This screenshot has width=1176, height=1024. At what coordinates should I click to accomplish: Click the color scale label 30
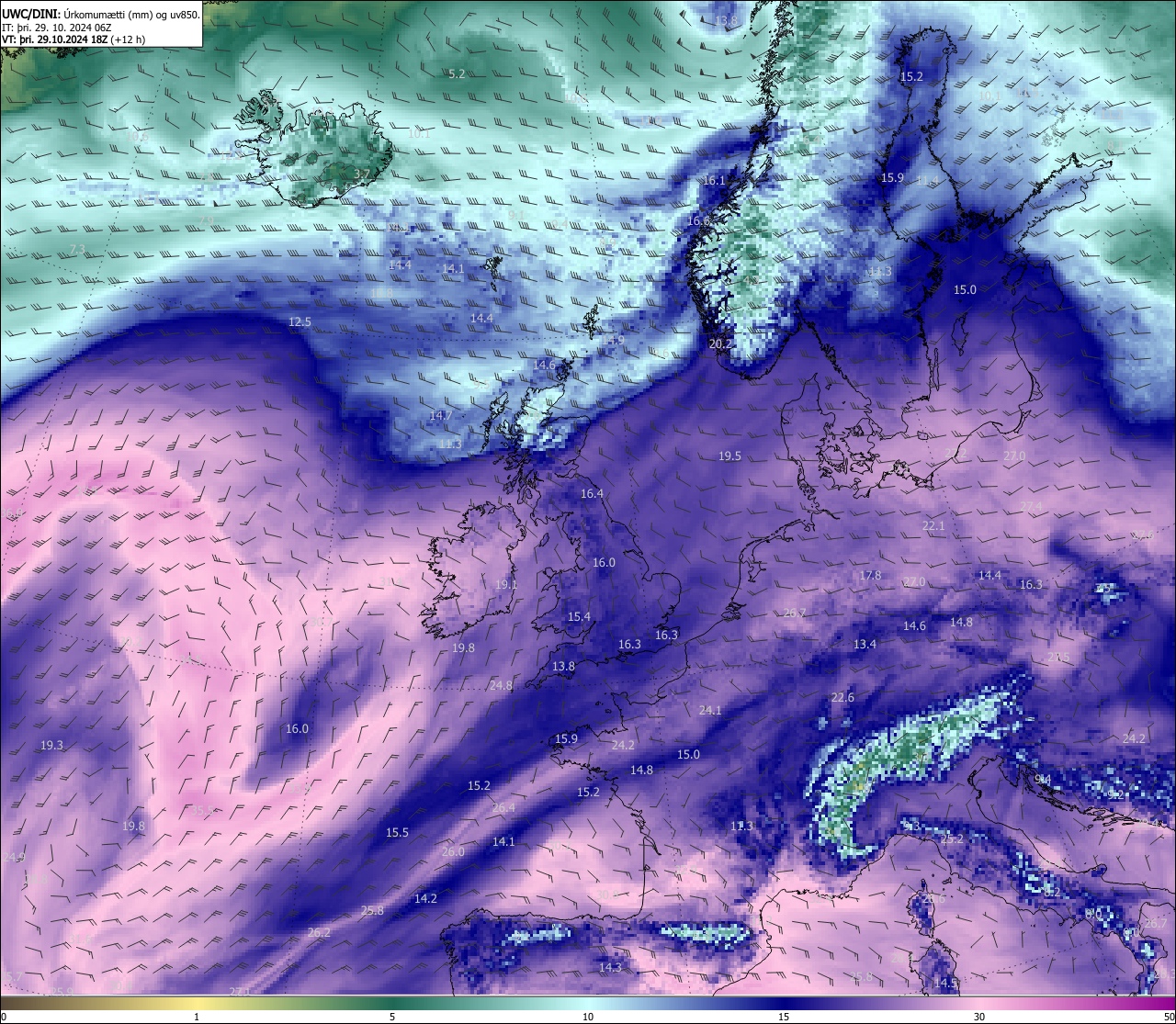pos(979,1017)
